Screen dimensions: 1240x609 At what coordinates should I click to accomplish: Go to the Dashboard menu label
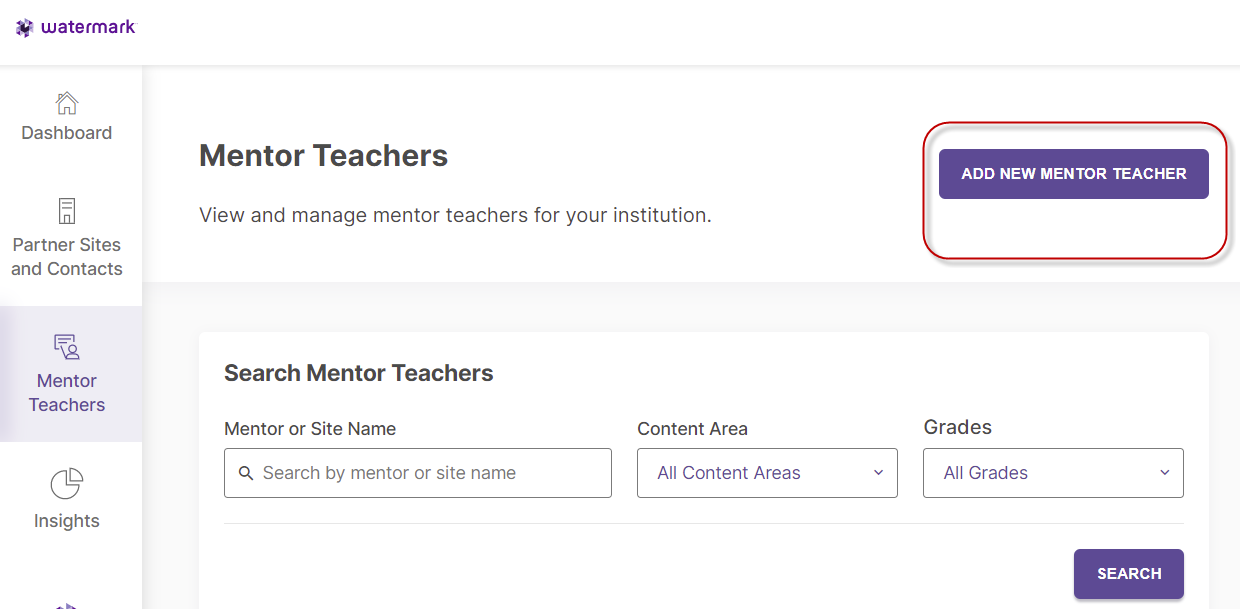pyautogui.click(x=67, y=133)
